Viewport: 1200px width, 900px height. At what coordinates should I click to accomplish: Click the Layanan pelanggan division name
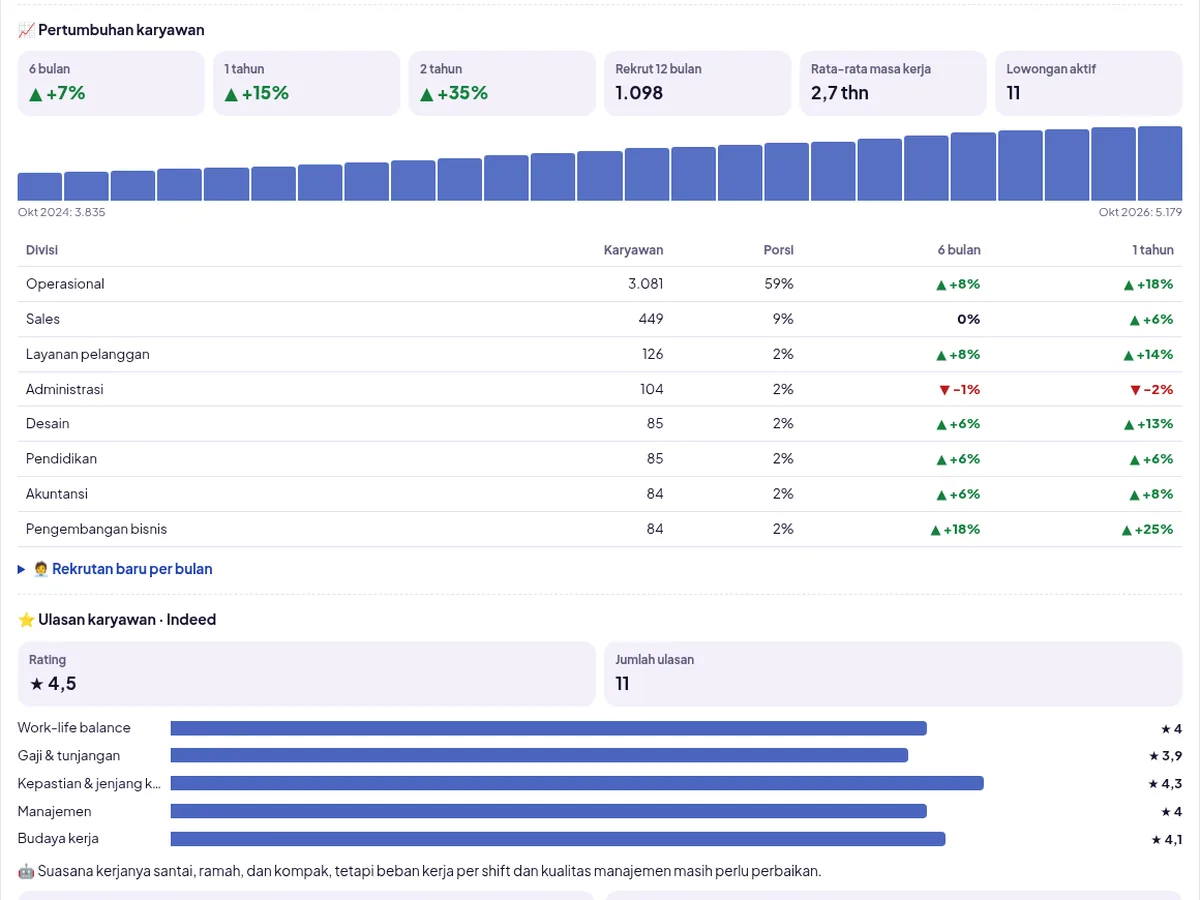[88, 354]
